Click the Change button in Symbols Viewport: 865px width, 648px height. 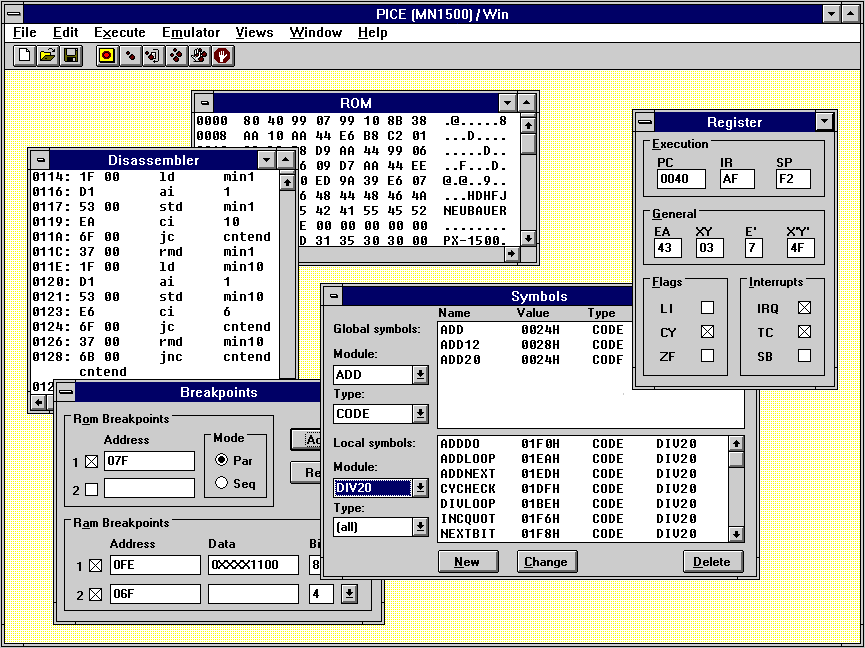point(545,562)
